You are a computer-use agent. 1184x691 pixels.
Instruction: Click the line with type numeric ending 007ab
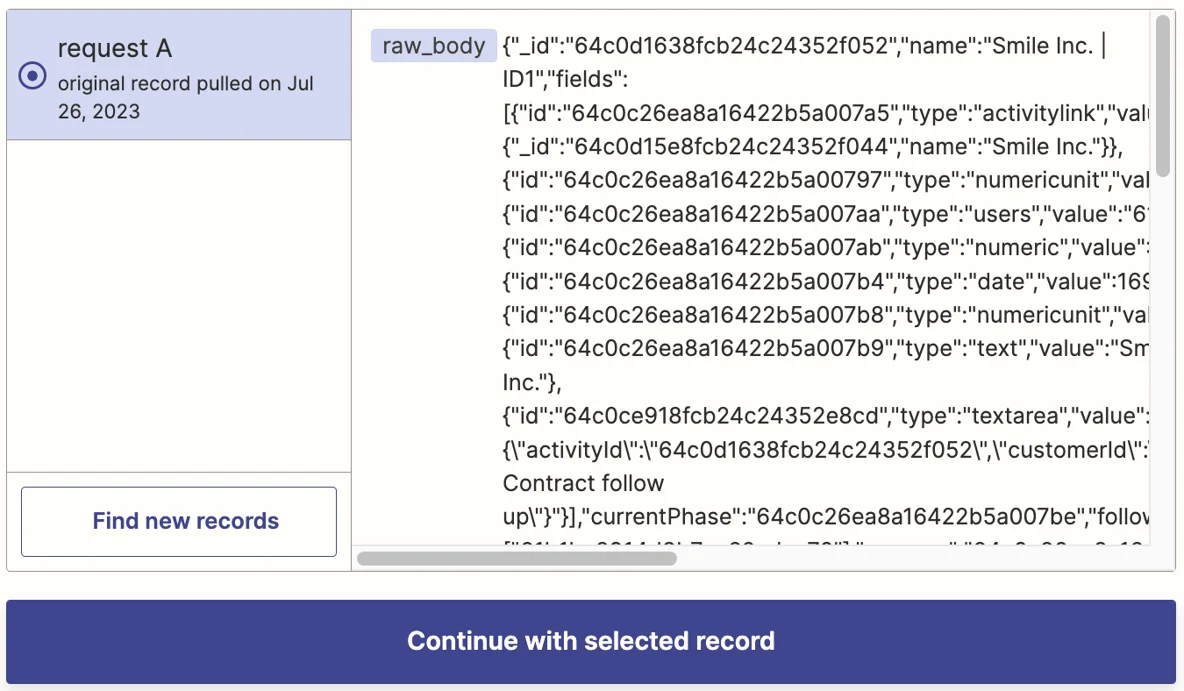tap(825, 248)
